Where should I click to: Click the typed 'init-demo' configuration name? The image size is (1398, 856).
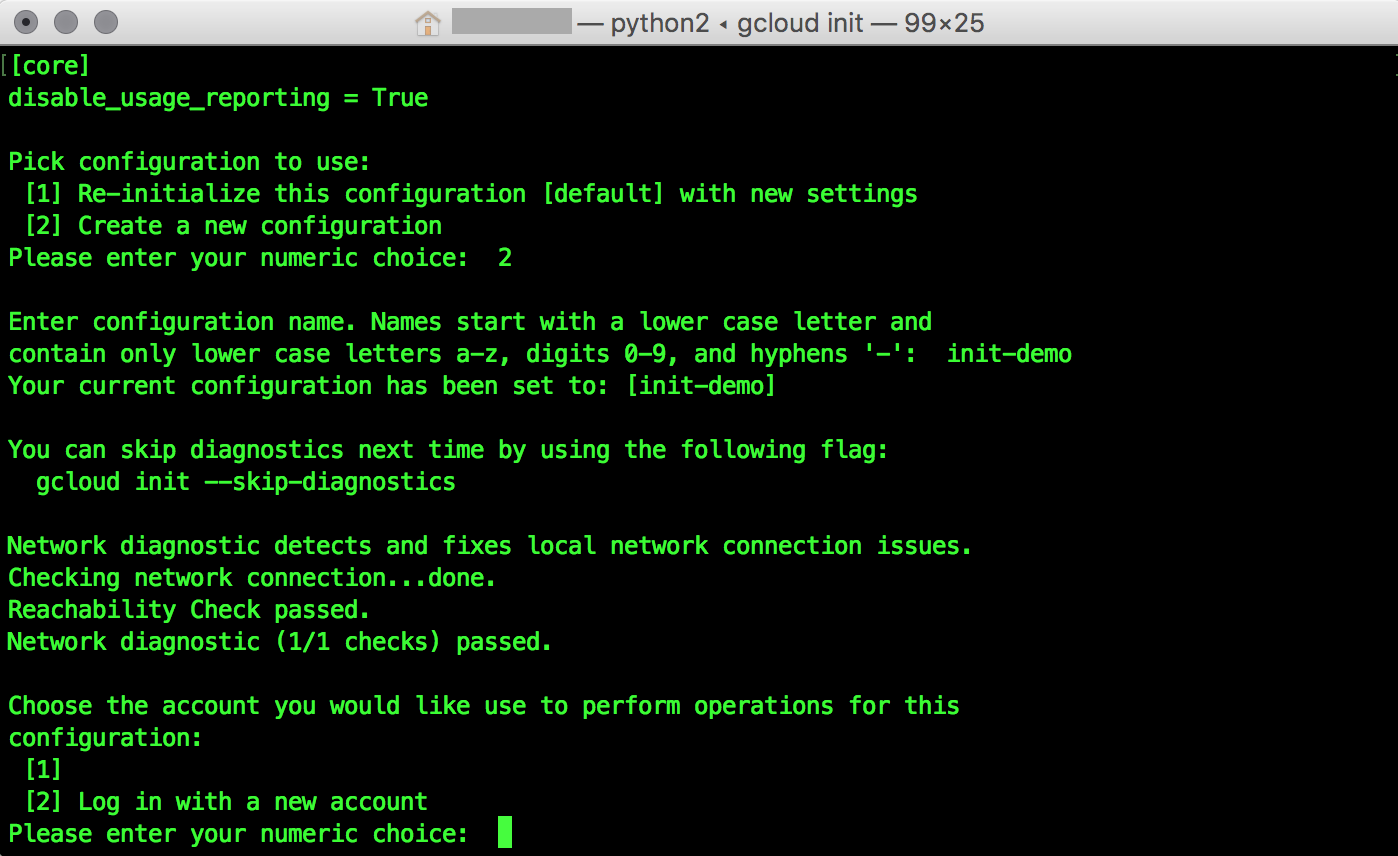(x=1010, y=353)
